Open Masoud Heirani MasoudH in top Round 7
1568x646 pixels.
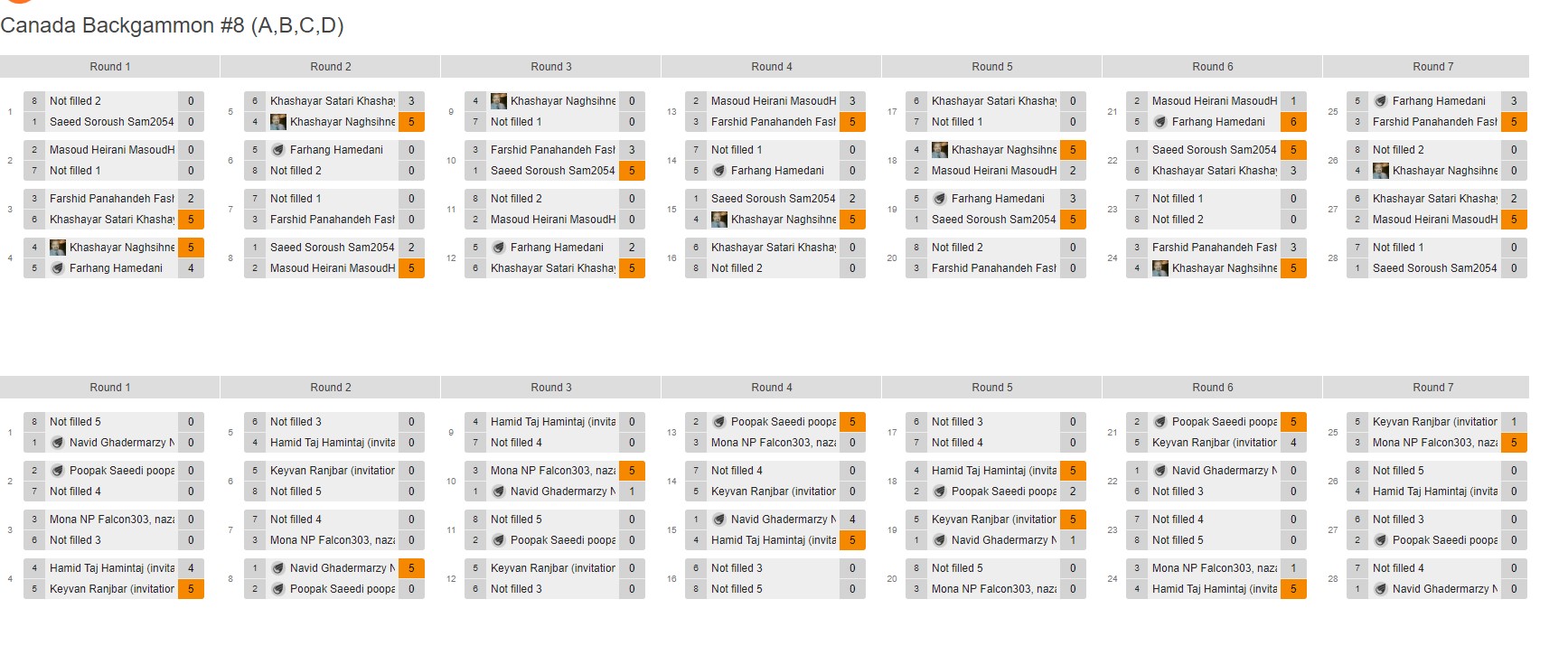[x=1434, y=220]
